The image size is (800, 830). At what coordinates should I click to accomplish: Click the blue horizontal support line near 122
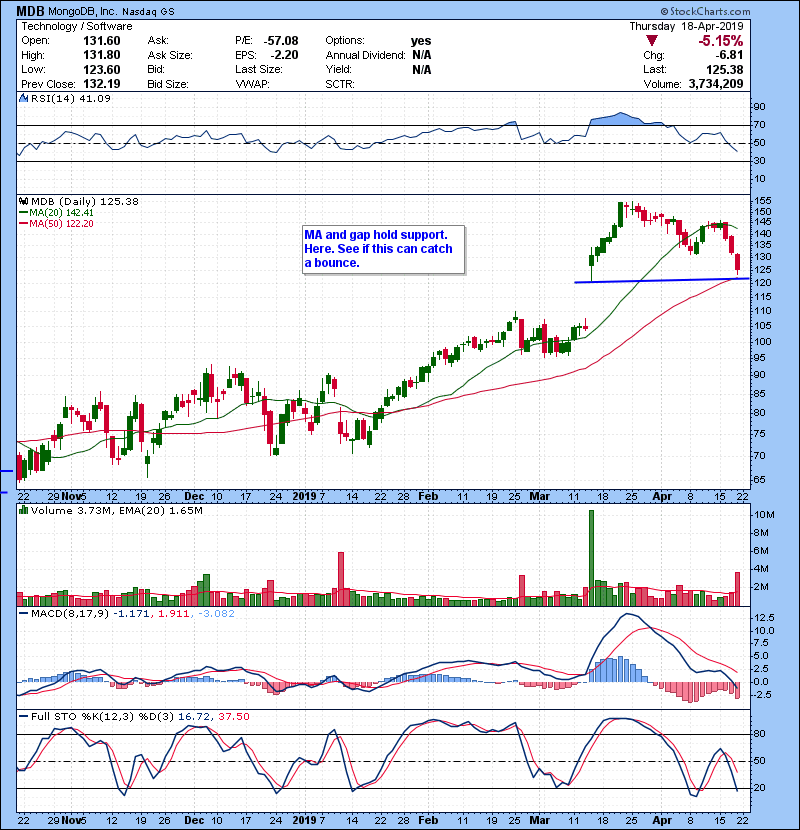662,280
